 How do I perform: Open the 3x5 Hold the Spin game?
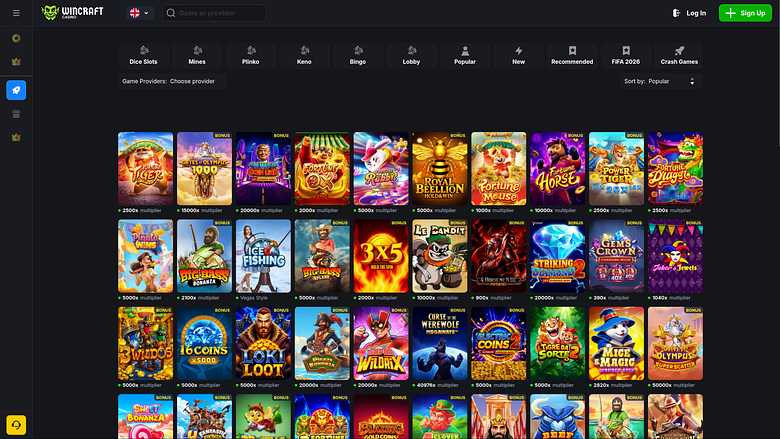(x=381, y=256)
